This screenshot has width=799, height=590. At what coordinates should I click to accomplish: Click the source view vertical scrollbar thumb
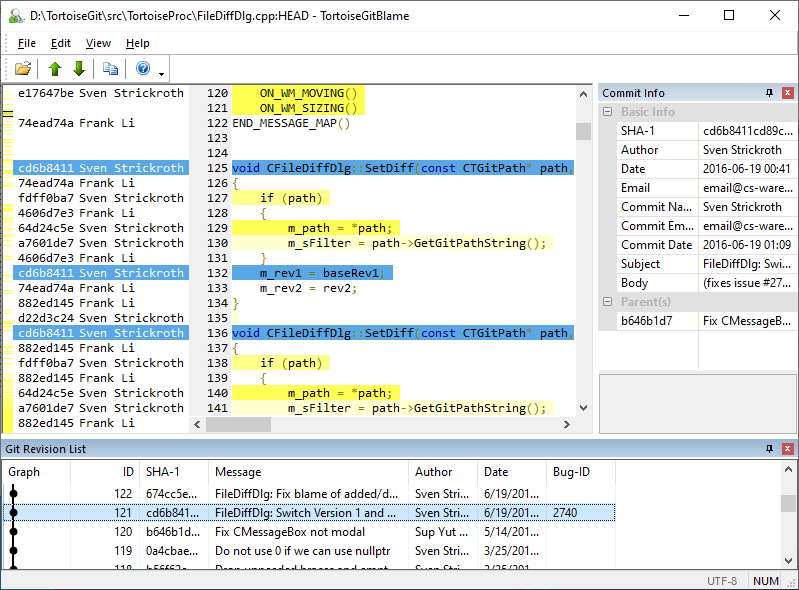coord(583,131)
